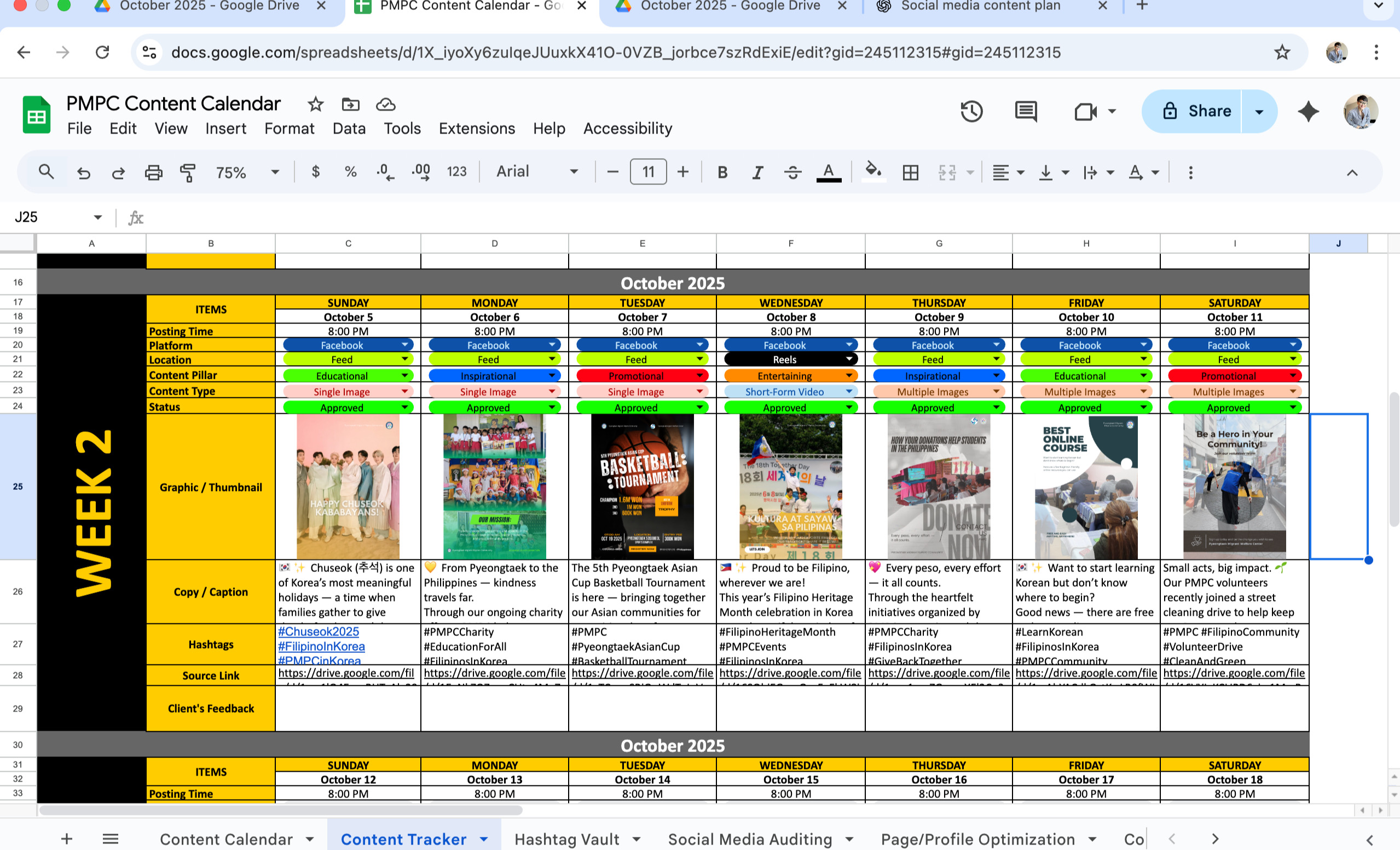Click the Gemini sparkle icon
1400x850 pixels.
[x=1308, y=111]
